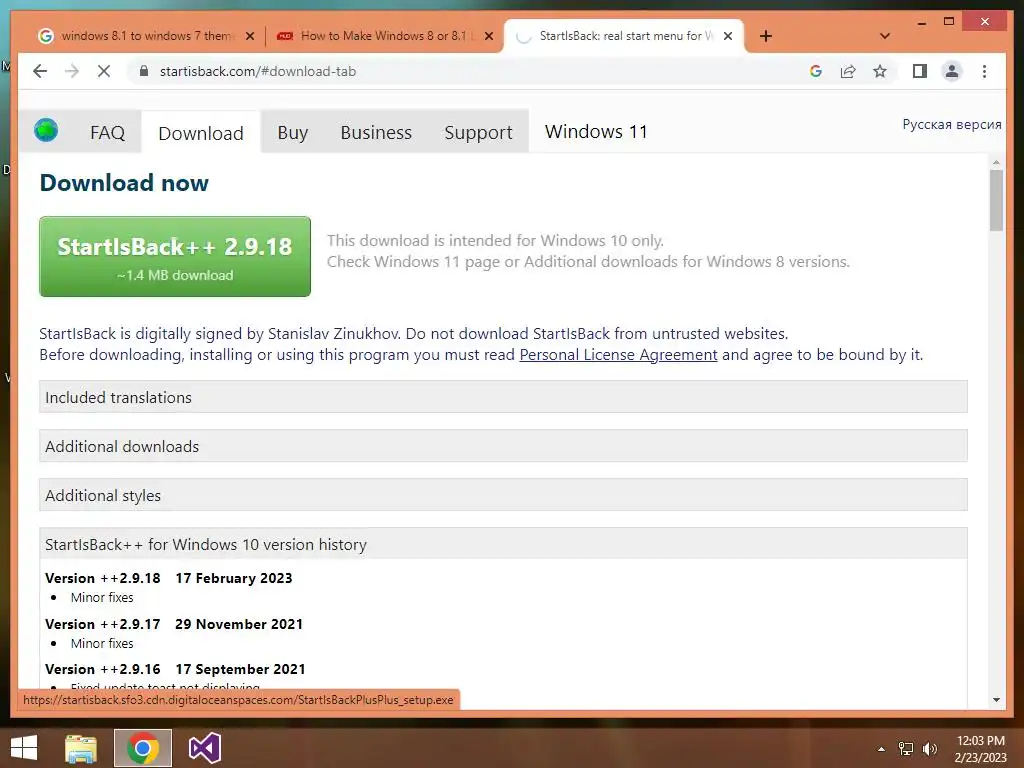Image resolution: width=1024 pixels, height=768 pixels.
Task: Select the Download page tab
Action: [200, 133]
